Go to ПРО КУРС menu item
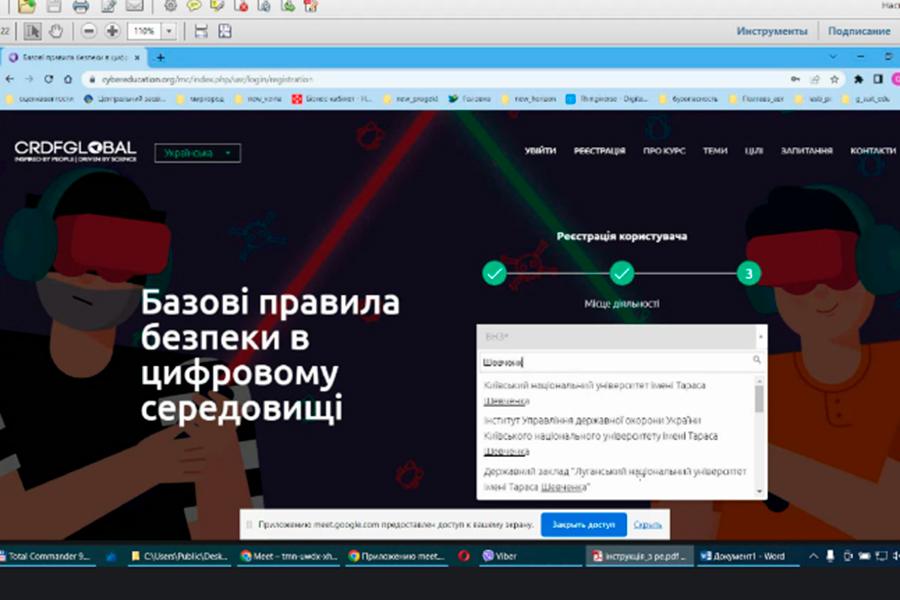This screenshot has height=600, width=900. click(x=664, y=151)
